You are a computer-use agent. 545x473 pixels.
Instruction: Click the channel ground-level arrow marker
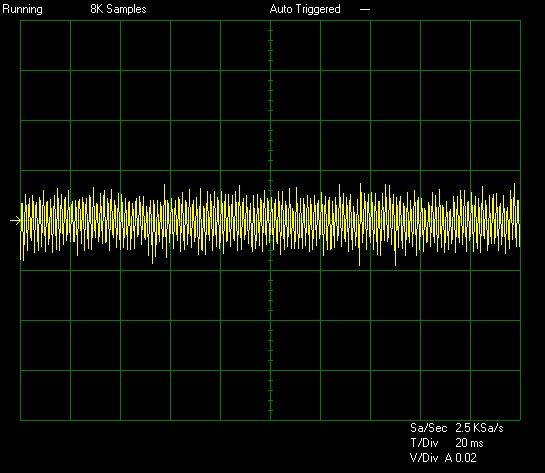pos(15,220)
